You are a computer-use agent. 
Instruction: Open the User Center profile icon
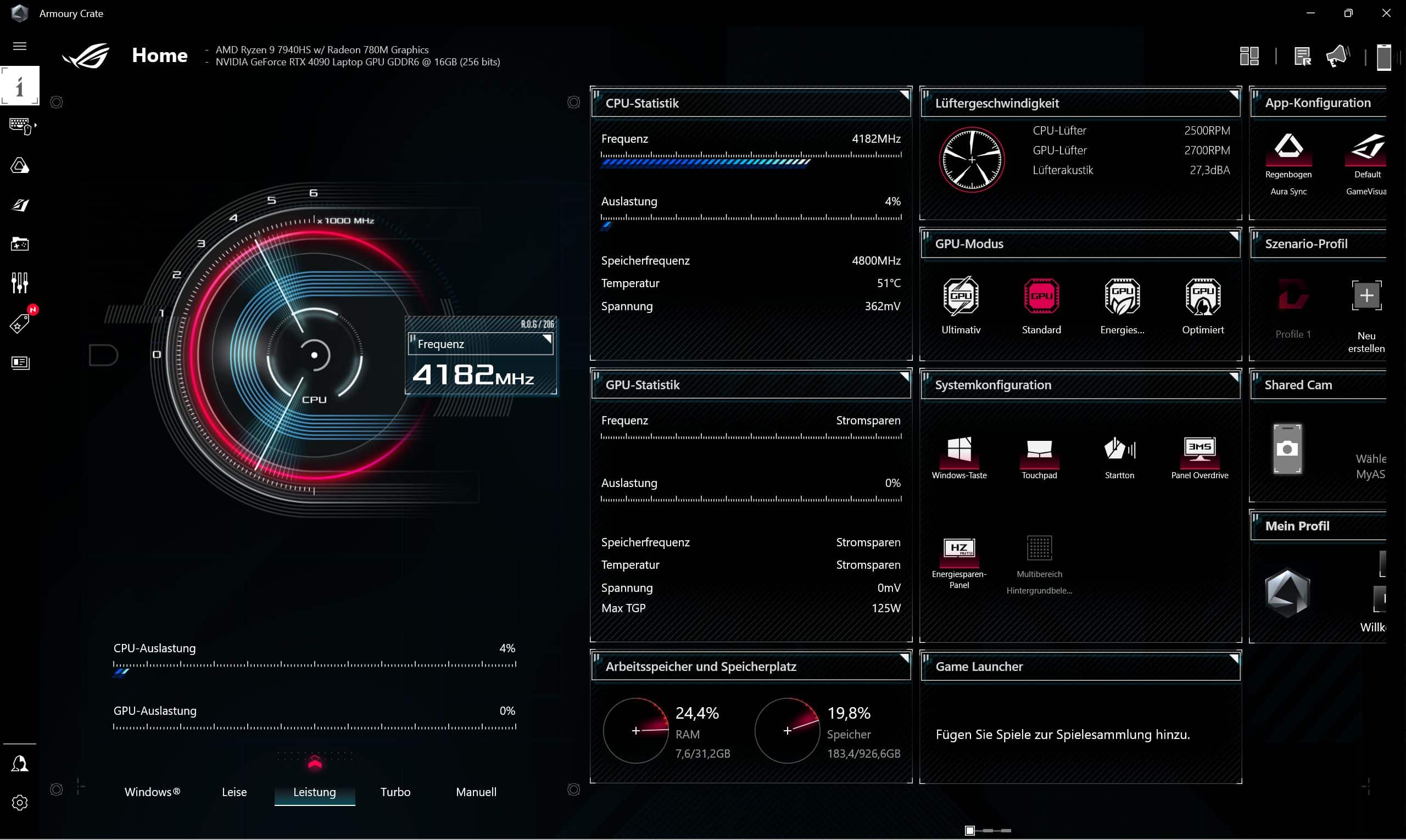(20, 764)
